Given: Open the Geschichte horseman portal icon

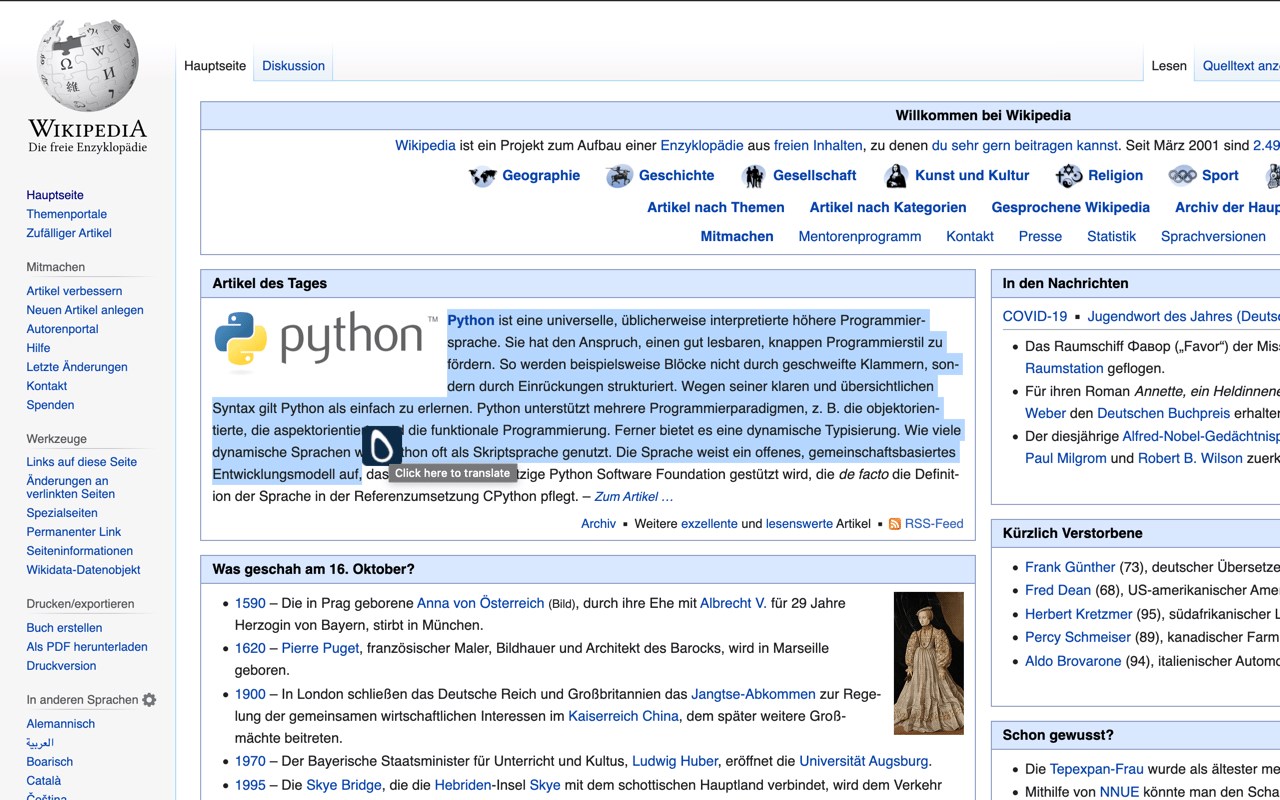Looking at the screenshot, I should [x=619, y=176].
